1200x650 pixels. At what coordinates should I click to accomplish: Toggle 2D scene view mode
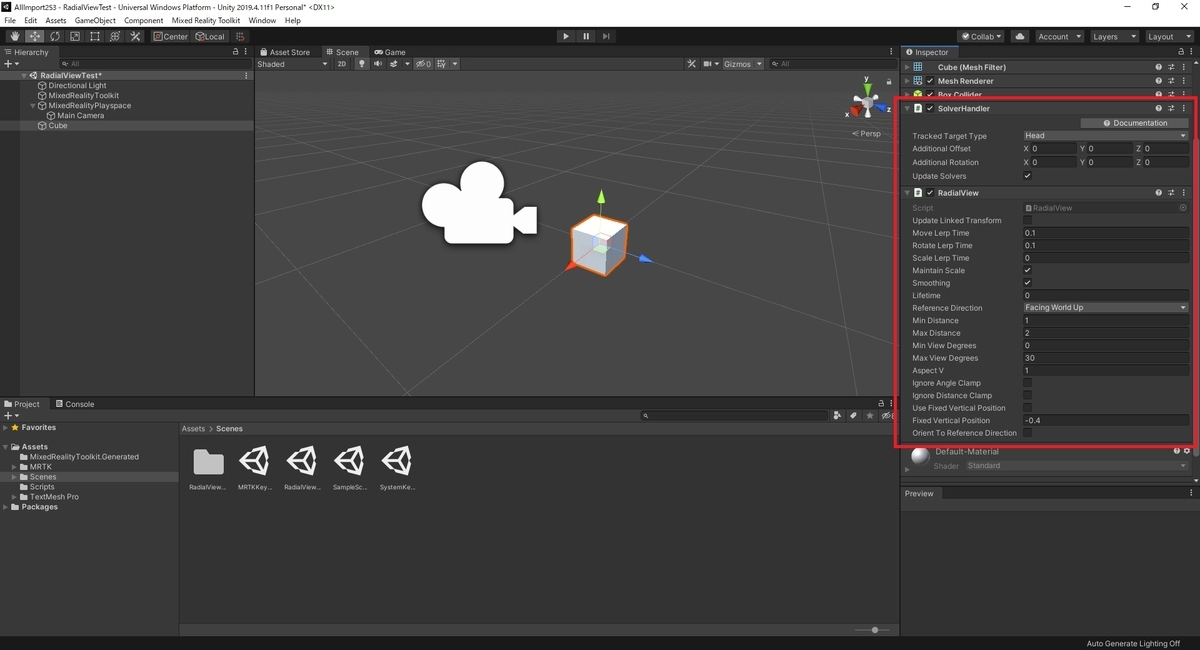342,64
